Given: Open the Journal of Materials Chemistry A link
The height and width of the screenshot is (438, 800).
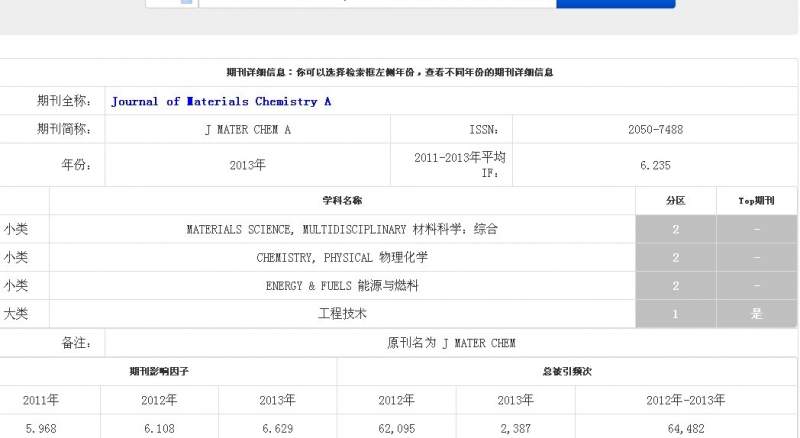Looking at the screenshot, I should (221, 102).
